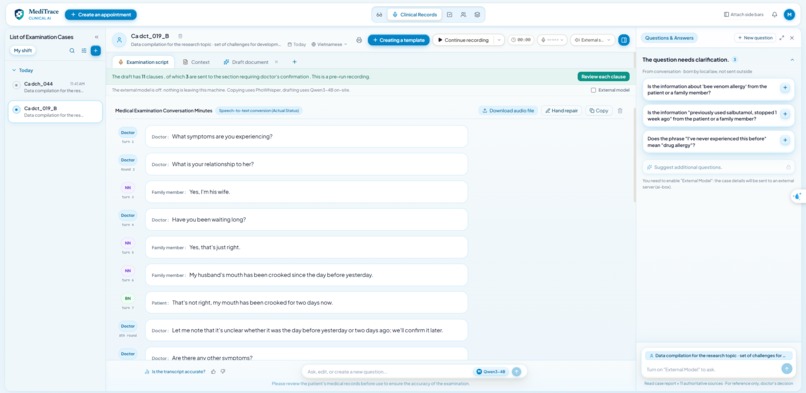Select the Ca dch_044 case radio
This screenshot has height=393, width=806.
coord(16,85)
